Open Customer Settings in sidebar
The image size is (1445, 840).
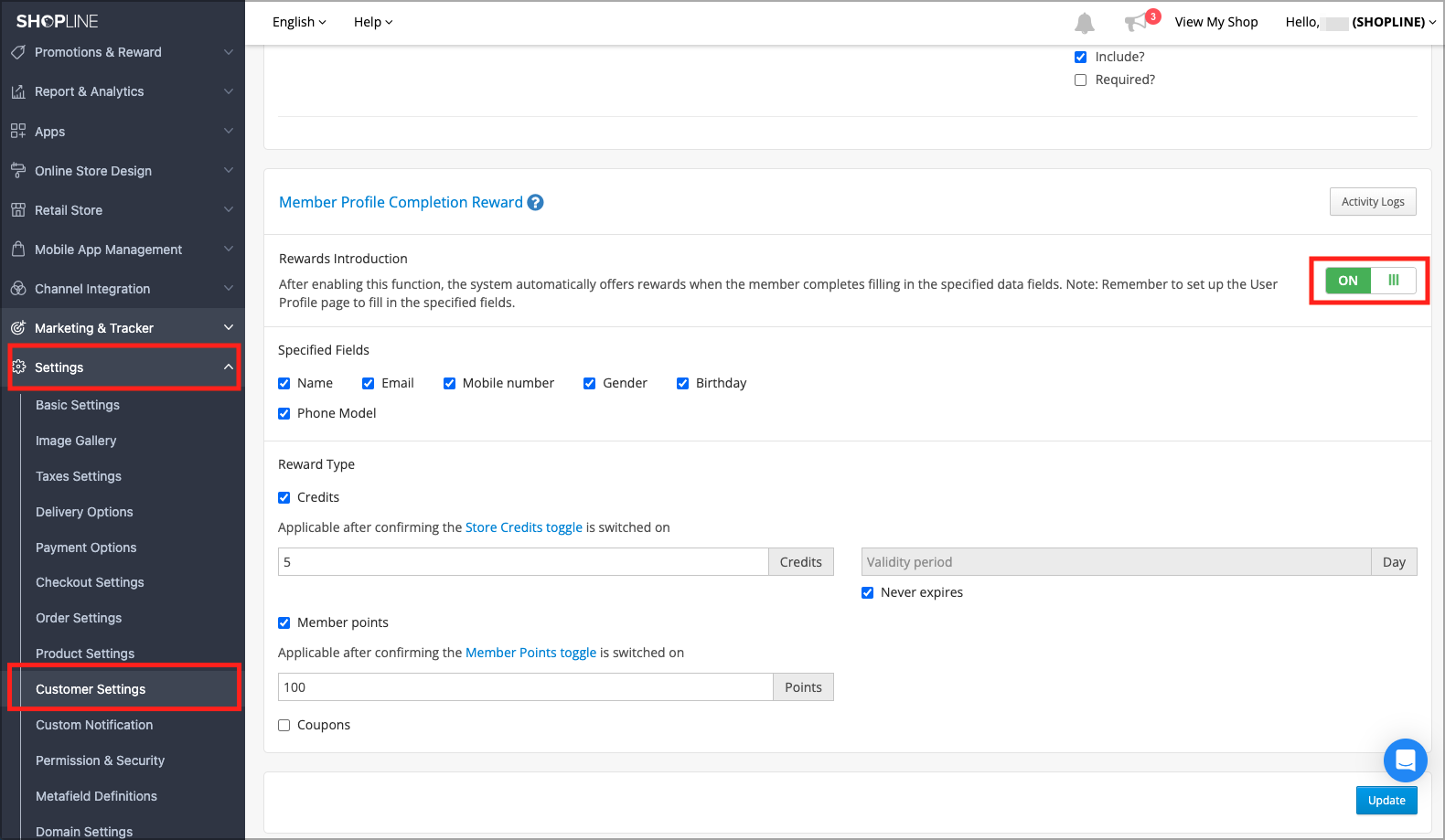pyautogui.click(x=91, y=689)
